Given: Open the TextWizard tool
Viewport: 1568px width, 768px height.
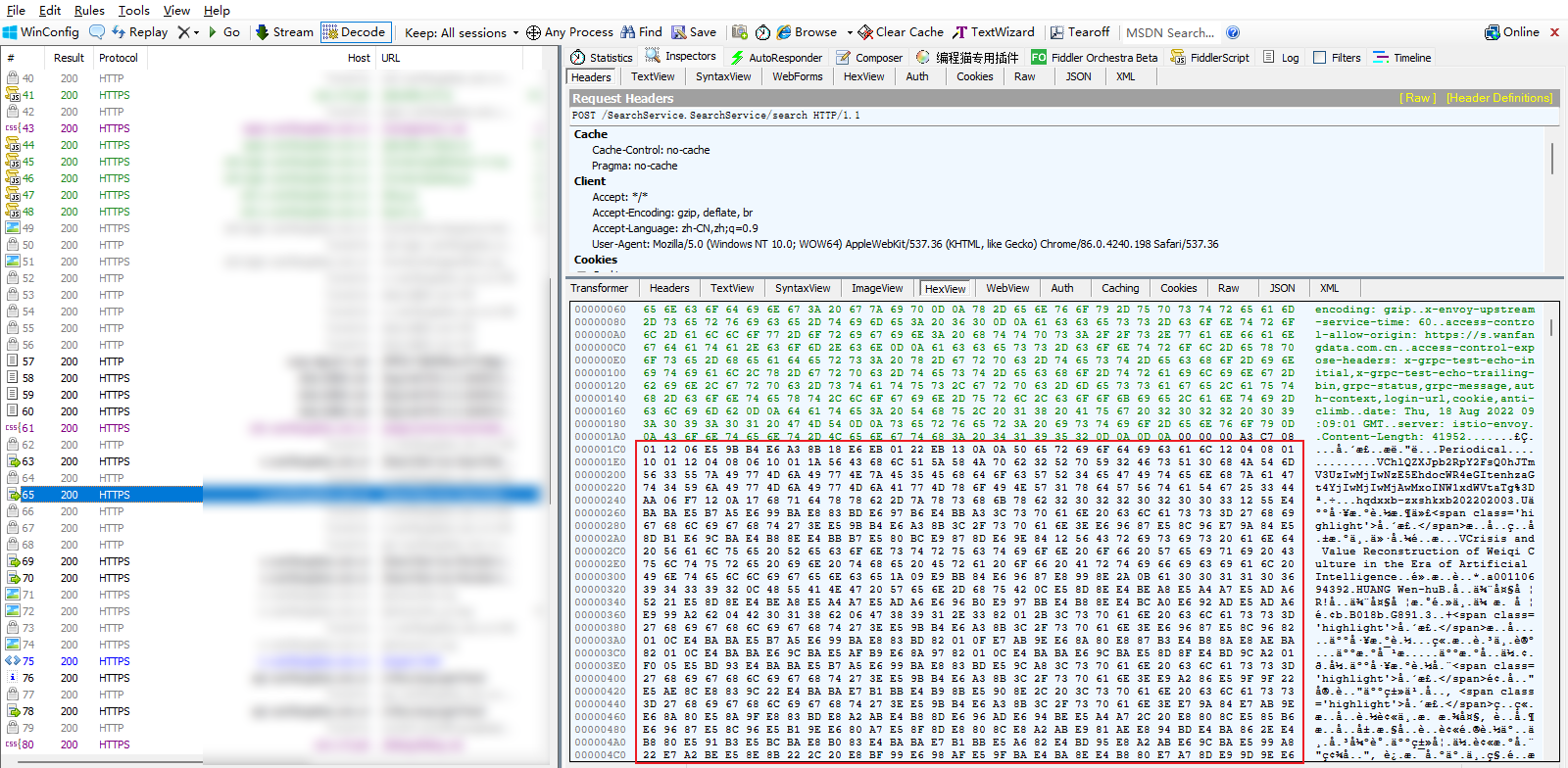Looking at the screenshot, I should [x=994, y=32].
